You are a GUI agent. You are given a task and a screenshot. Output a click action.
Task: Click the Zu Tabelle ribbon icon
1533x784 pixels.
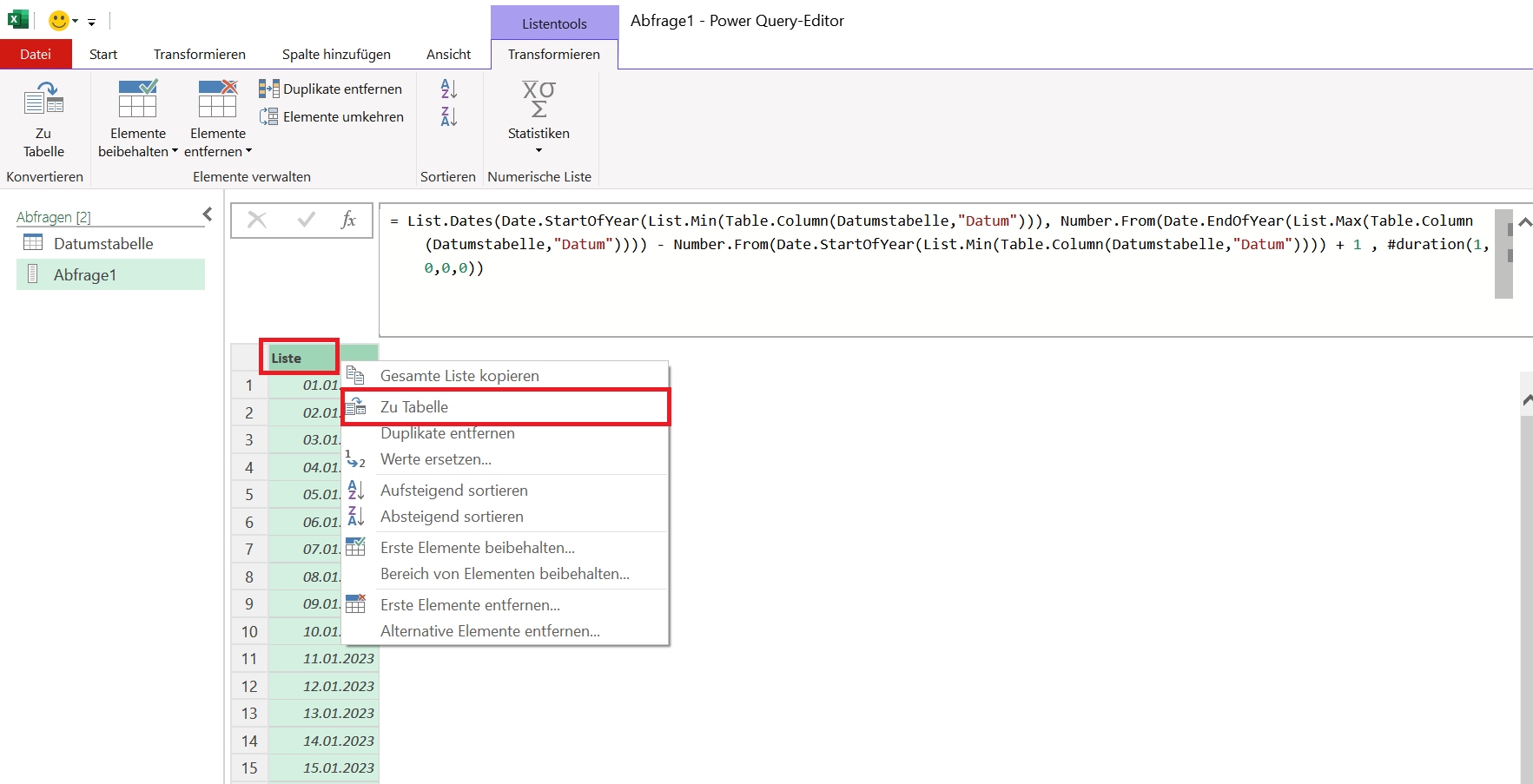pos(43,100)
